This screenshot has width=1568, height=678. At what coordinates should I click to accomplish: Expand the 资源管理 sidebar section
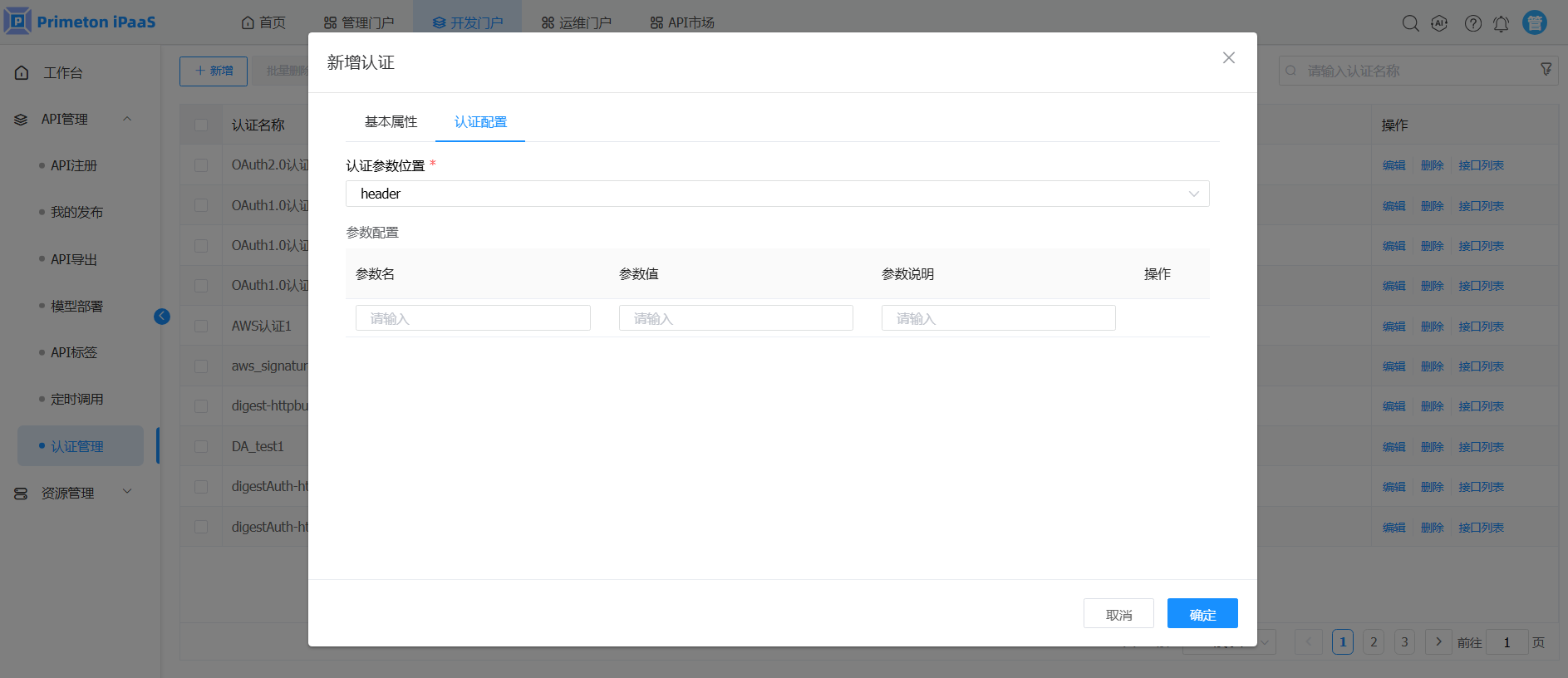(x=127, y=492)
